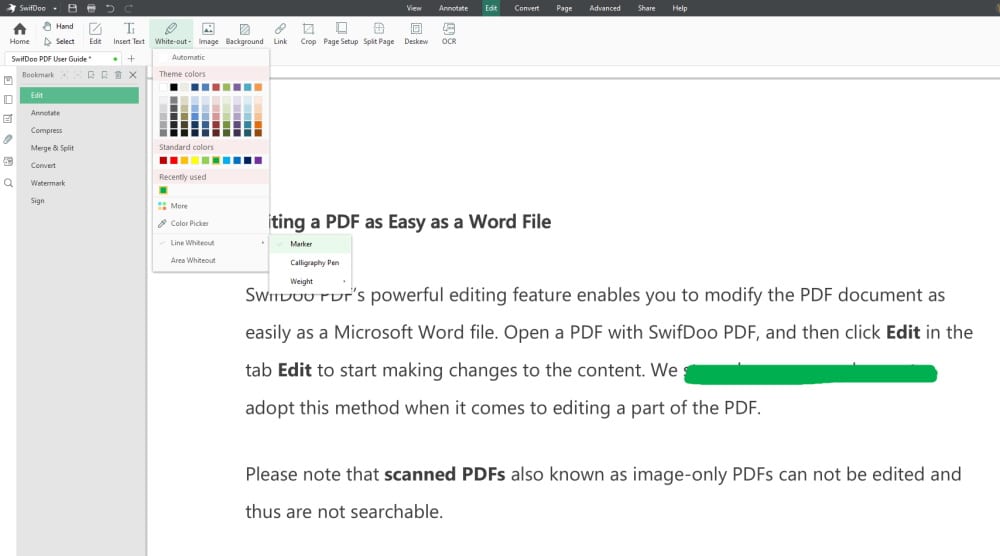Delete bookmark with trash icon
This screenshot has height=556, width=1000.
[118, 75]
